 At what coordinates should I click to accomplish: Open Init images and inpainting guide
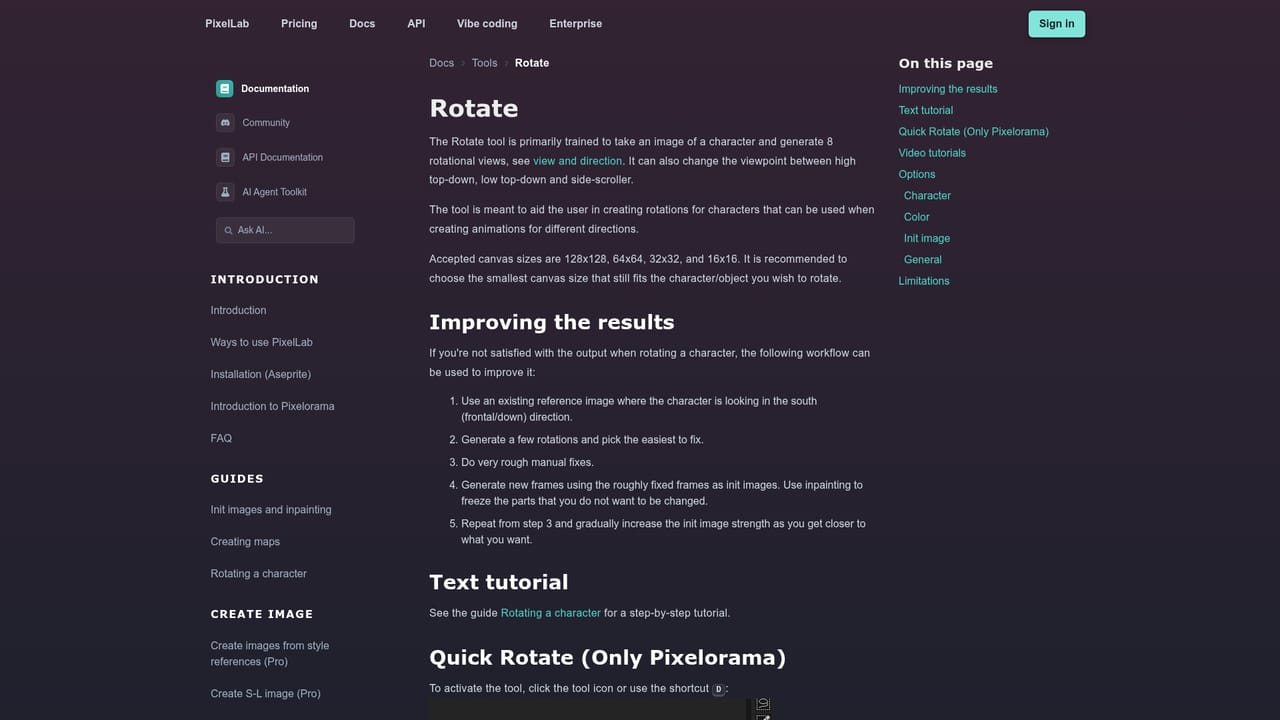[270, 510]
